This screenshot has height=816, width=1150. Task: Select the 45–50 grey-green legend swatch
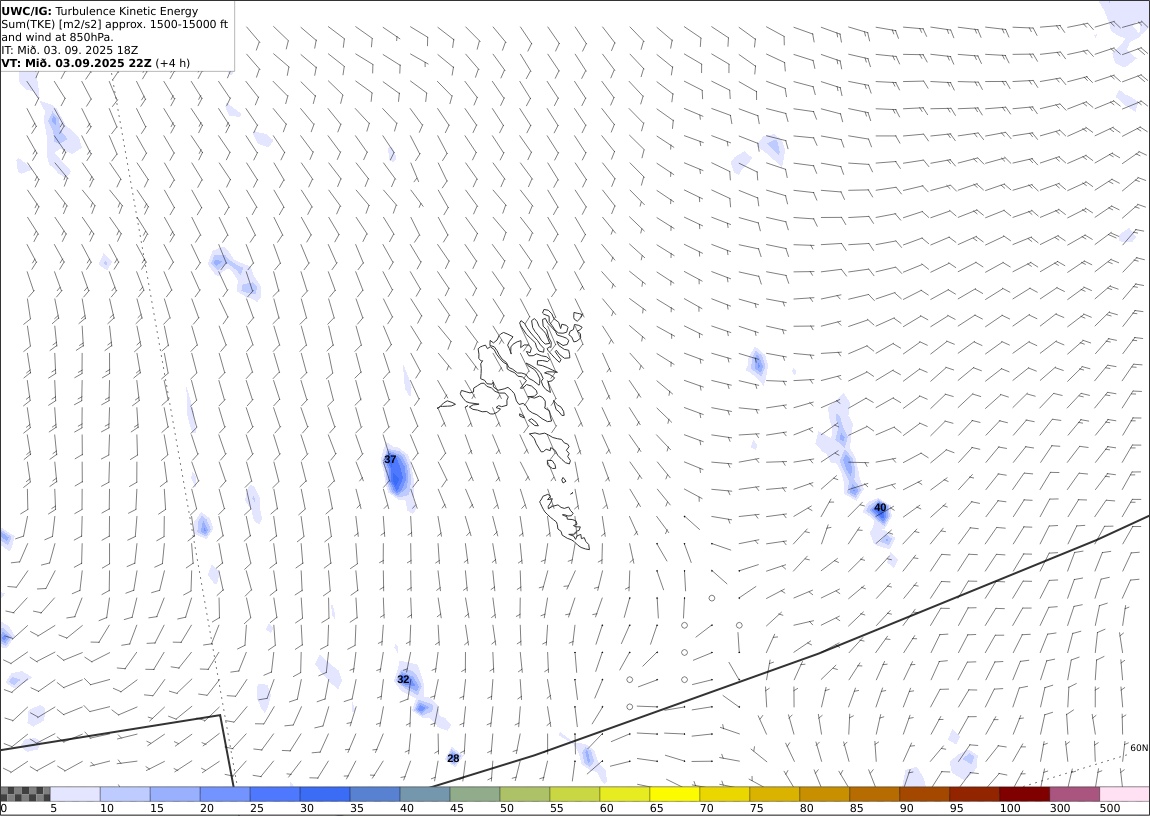[x=475, y=794]
